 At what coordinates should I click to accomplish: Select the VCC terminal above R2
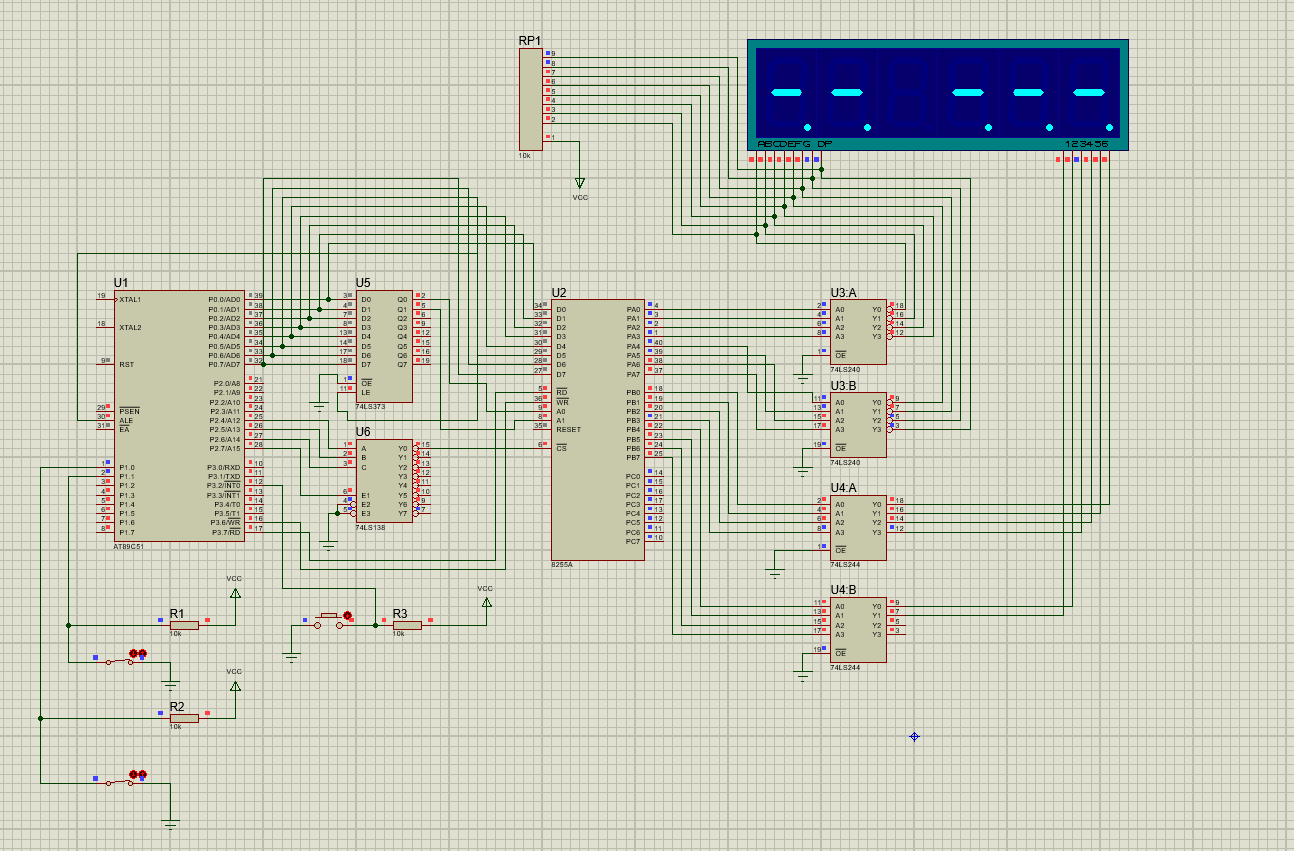(x=235, y=684)
